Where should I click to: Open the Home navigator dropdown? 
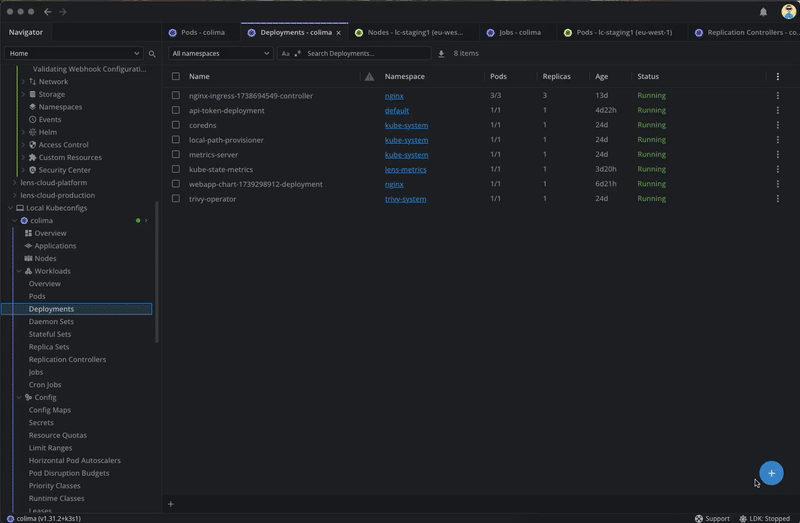[75, 53]
